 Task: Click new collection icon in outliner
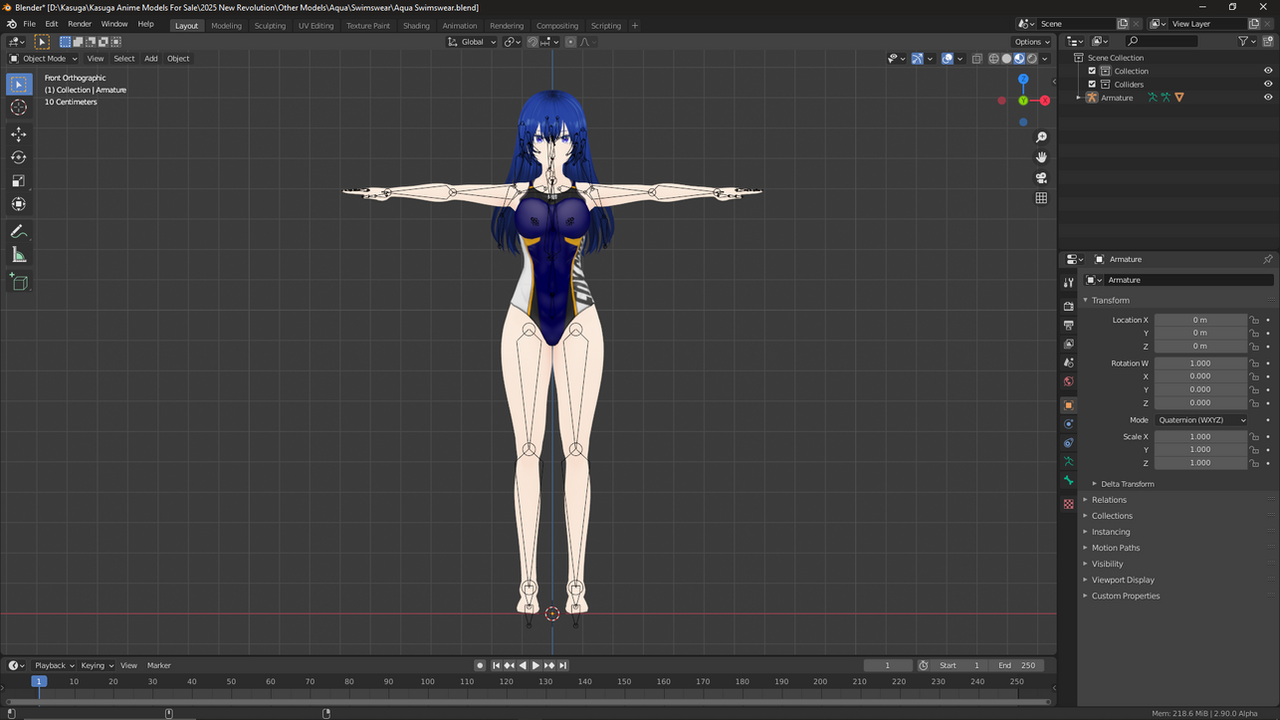1268,41
